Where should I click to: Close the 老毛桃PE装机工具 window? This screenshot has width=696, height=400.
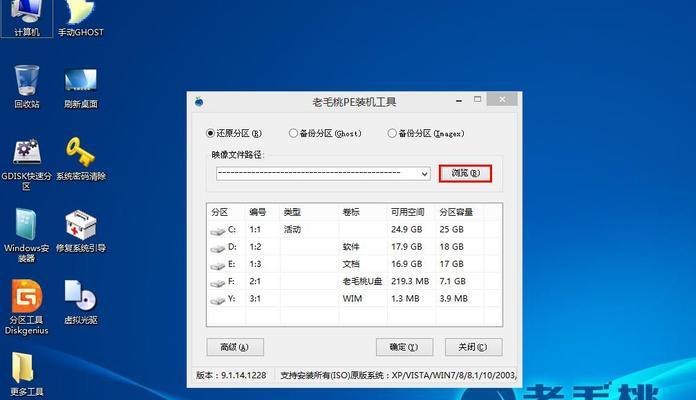[502, 99]
